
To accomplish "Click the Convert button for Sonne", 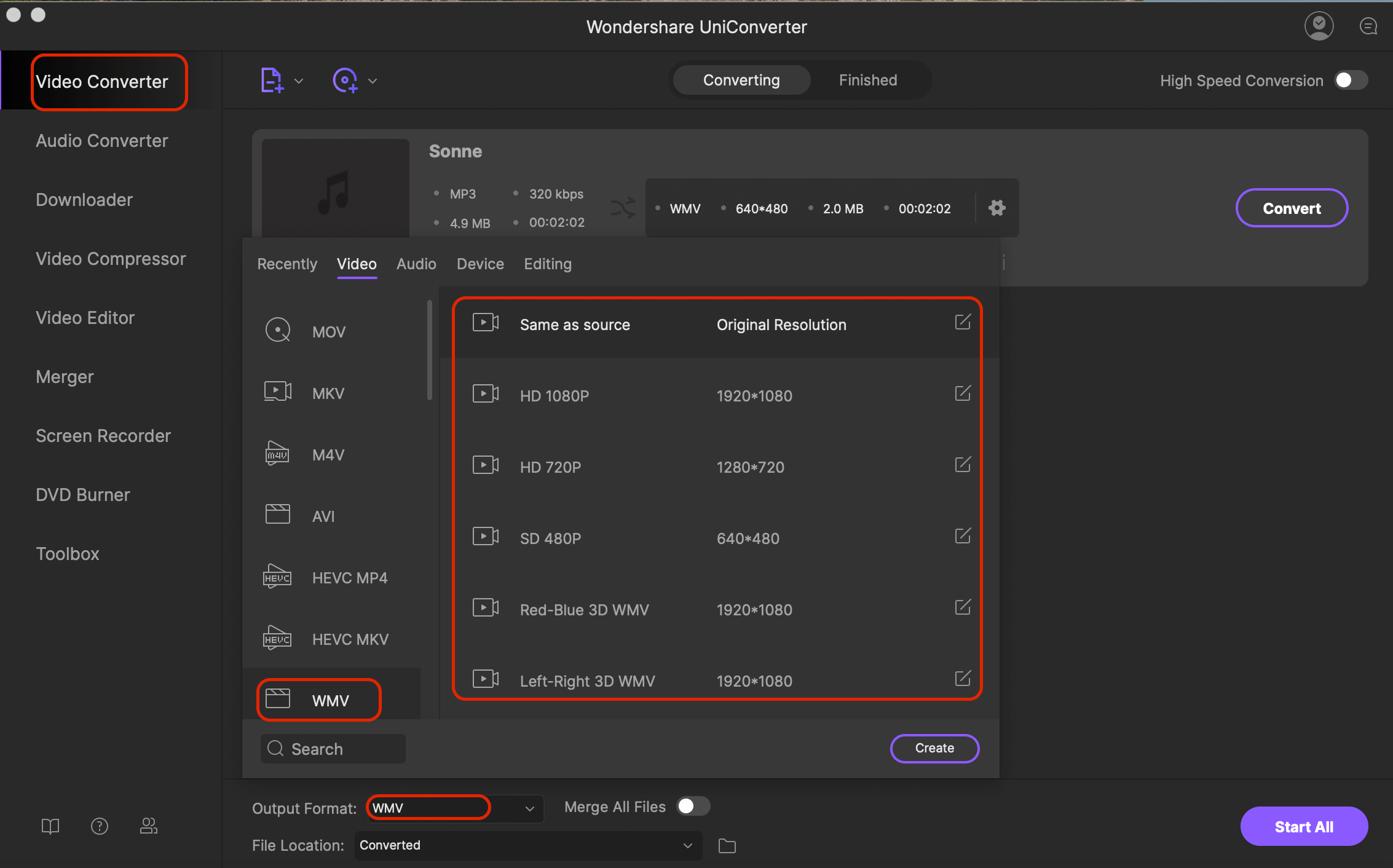I will (1292, 208).
